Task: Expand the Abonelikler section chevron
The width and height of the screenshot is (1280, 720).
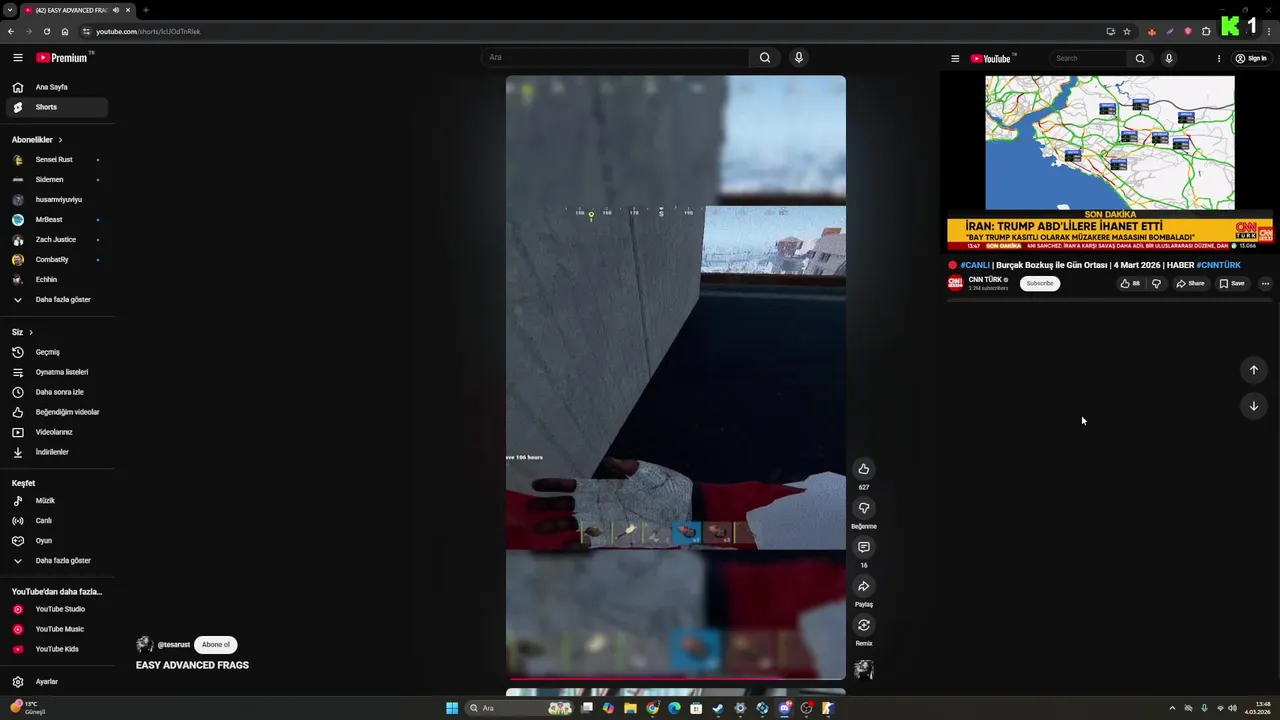Action: coord(60,140)
